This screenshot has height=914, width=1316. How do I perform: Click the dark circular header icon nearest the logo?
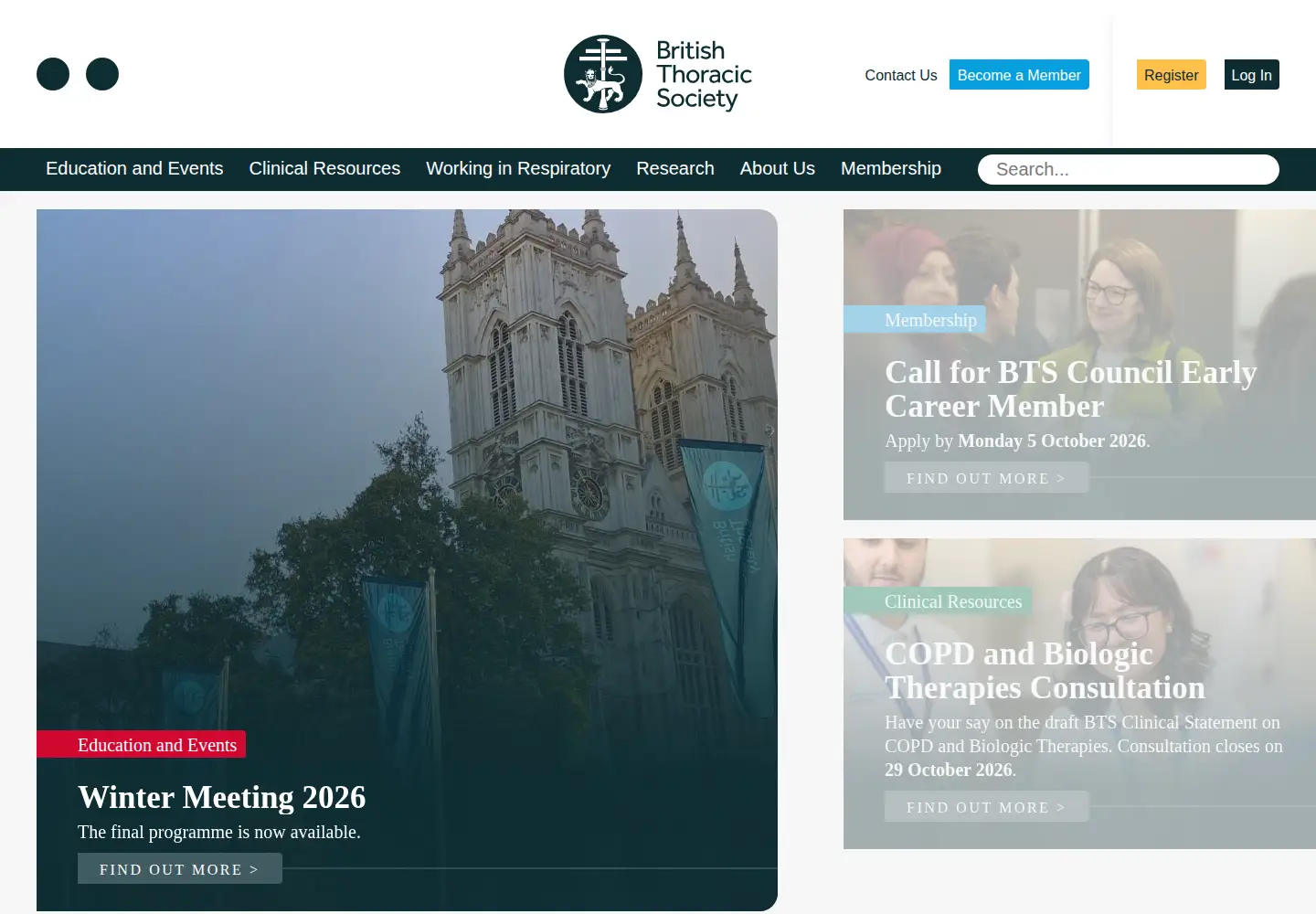[102, 74]
